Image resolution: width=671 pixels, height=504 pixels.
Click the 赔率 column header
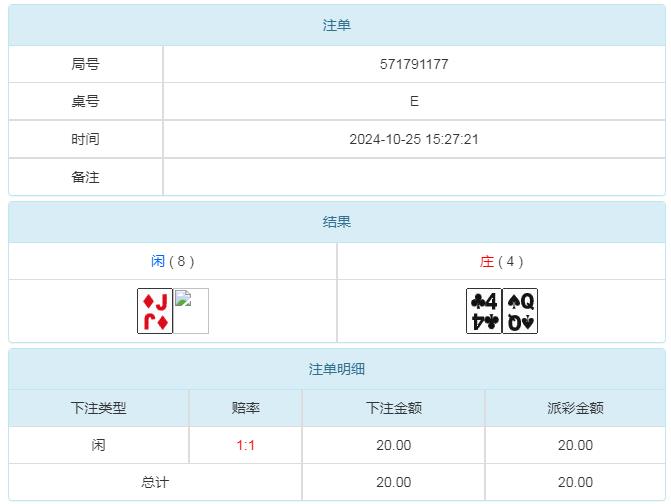[x=246, y=408]
